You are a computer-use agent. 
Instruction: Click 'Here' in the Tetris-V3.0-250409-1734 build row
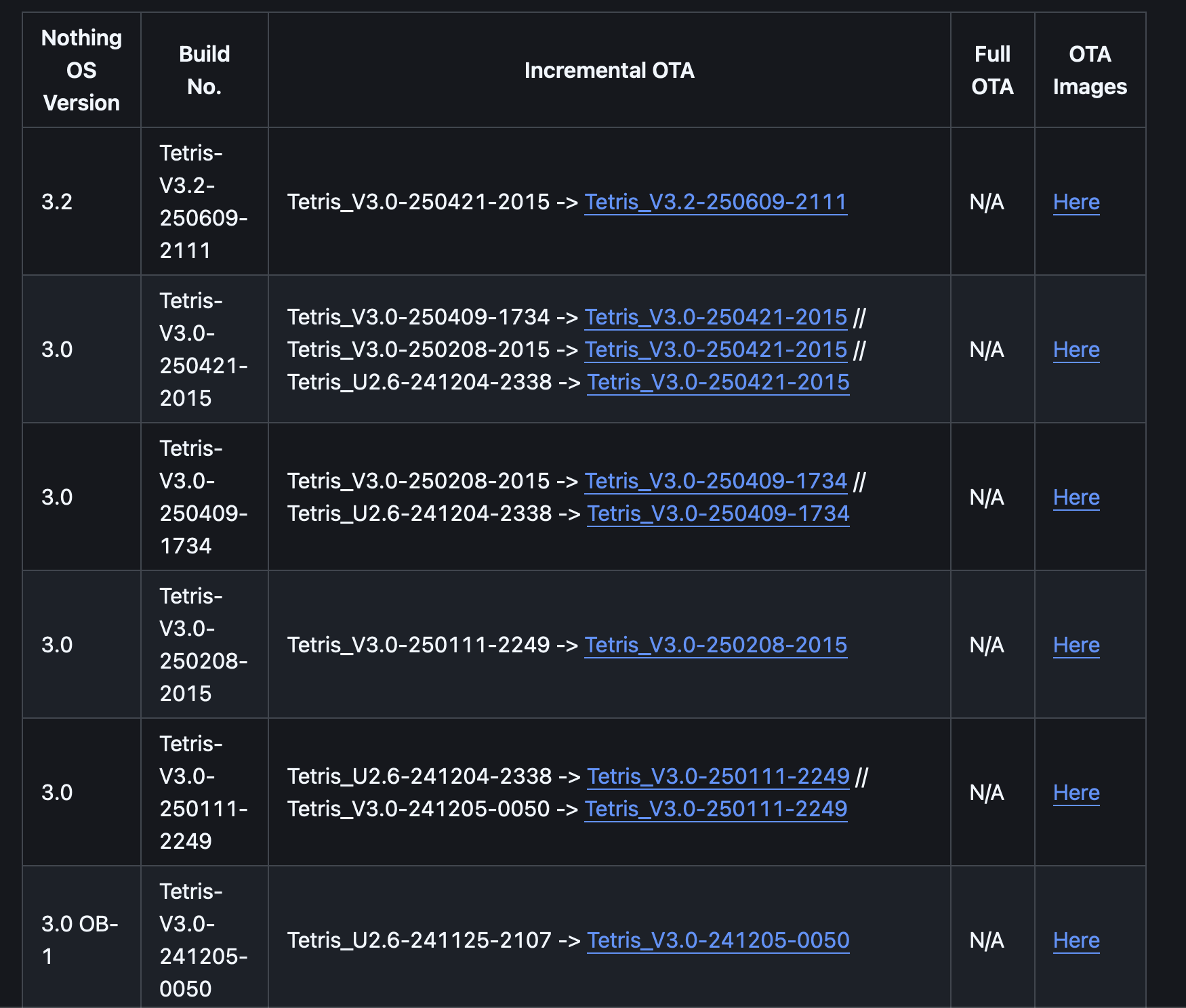1076,497
